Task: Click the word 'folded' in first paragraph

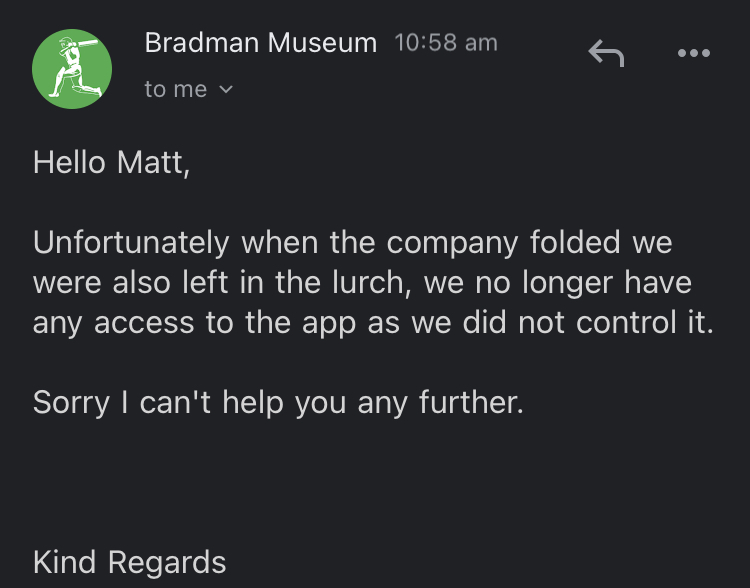Action: point(575,242)
